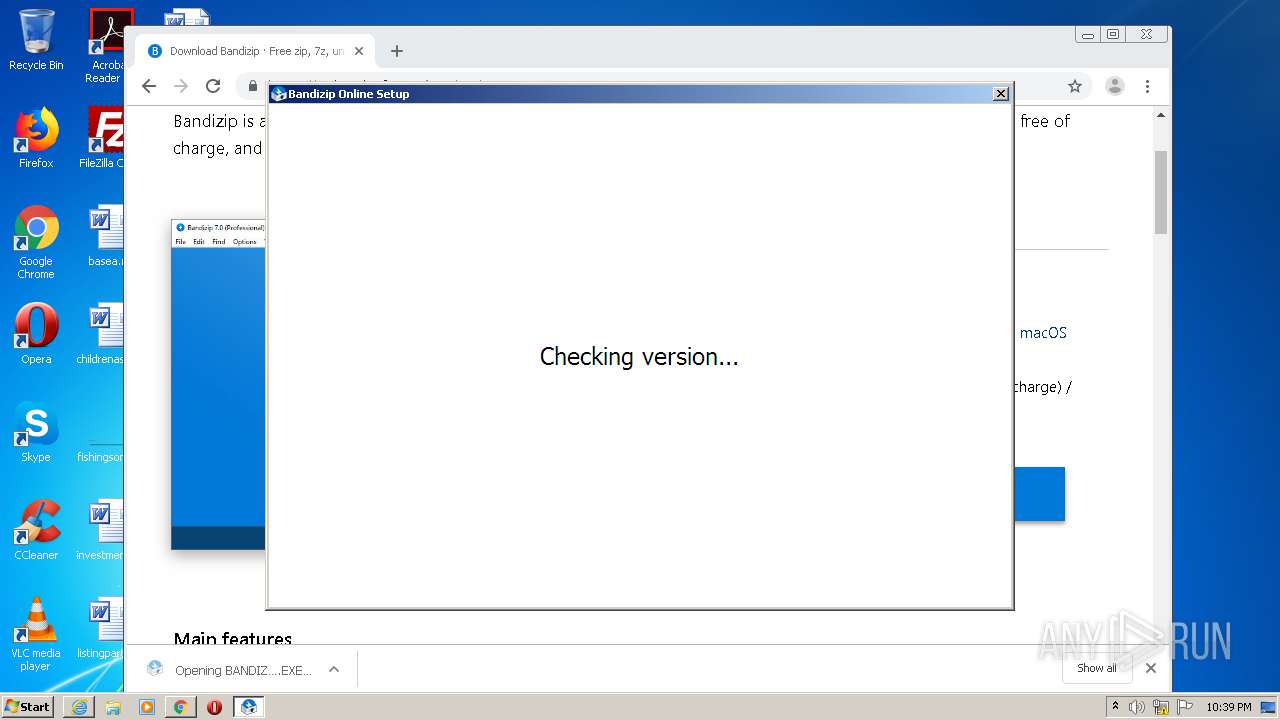Open the investmen Word document icon

(x=102, y=530)
